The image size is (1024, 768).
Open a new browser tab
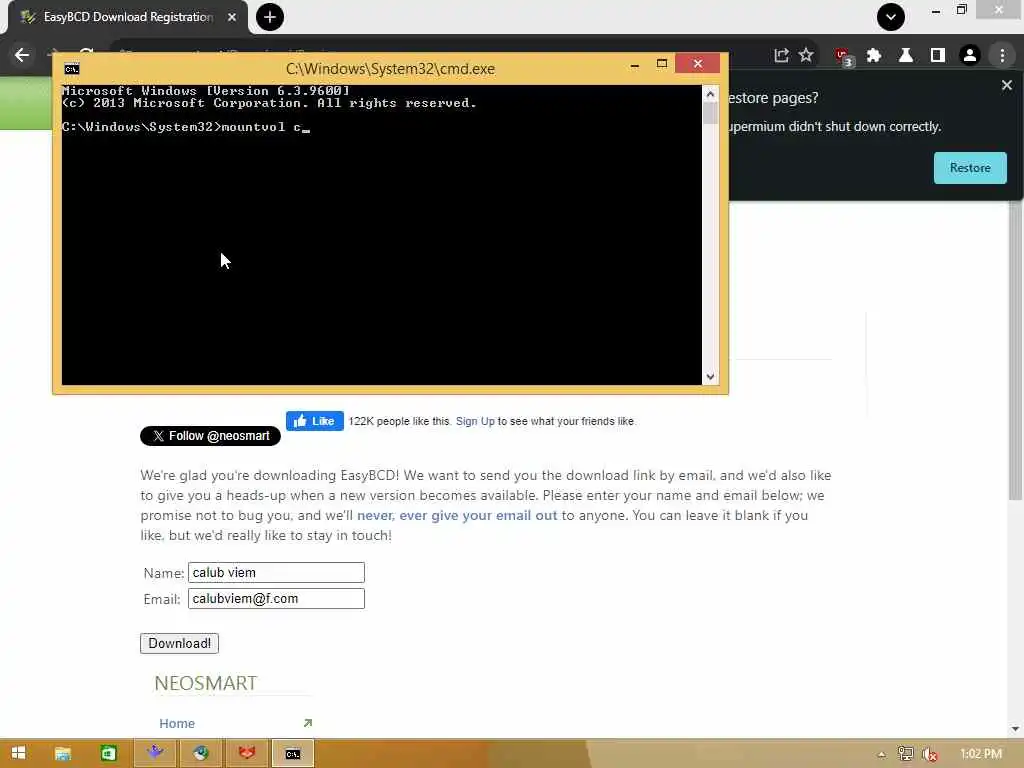click(270, 17)
